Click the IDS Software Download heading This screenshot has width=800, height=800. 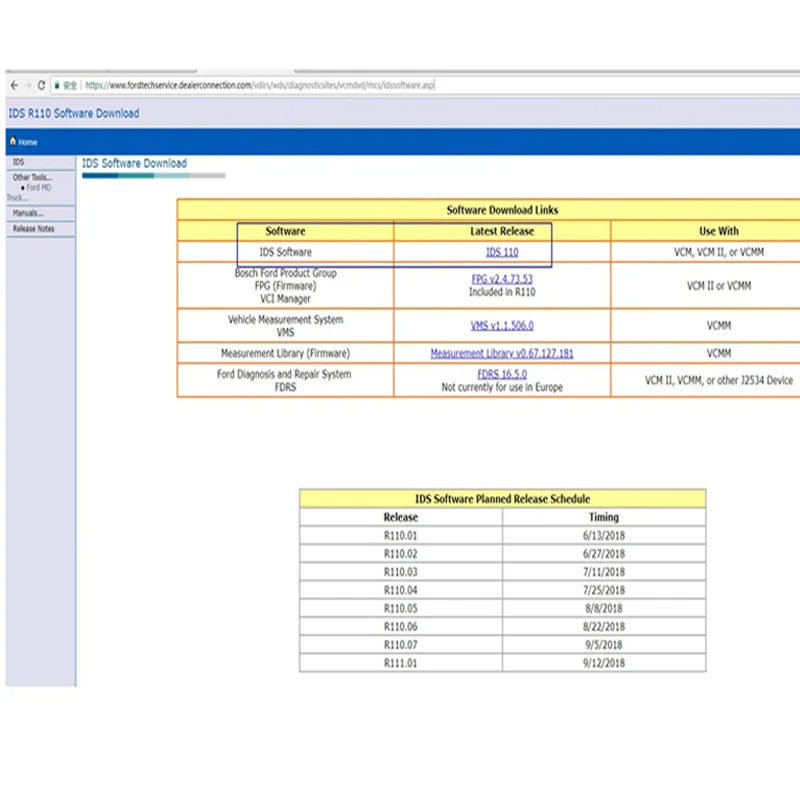click(x=134, y=163)
